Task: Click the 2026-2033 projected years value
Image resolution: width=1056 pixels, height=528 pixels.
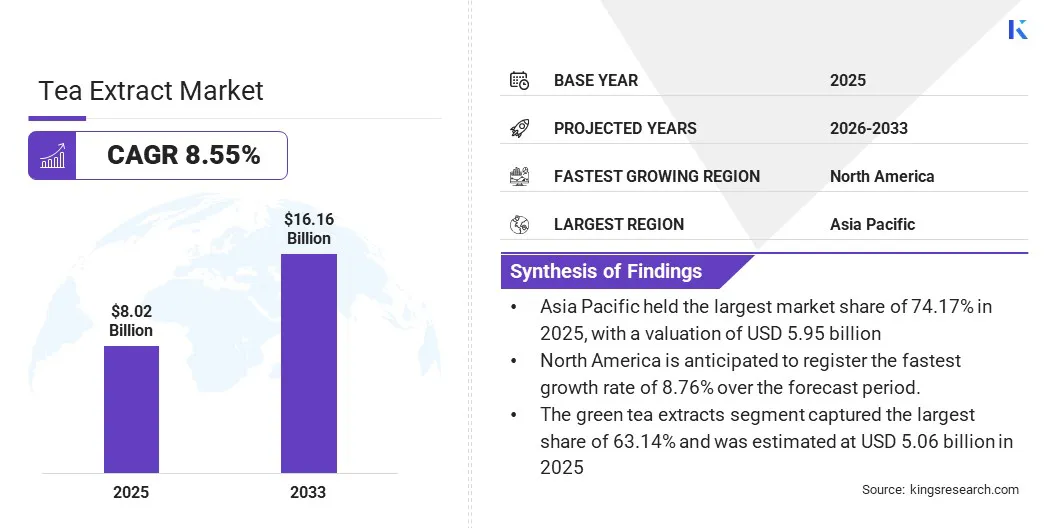Action: tap(869, 128)
